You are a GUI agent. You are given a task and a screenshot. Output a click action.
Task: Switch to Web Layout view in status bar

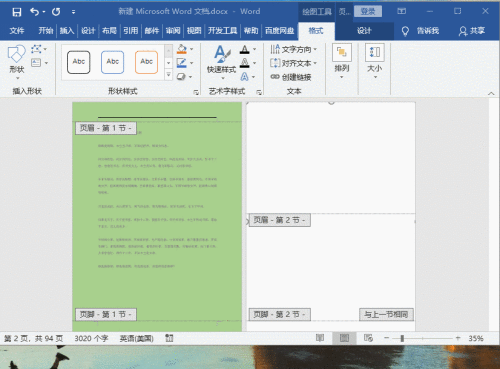pos(368,338)
